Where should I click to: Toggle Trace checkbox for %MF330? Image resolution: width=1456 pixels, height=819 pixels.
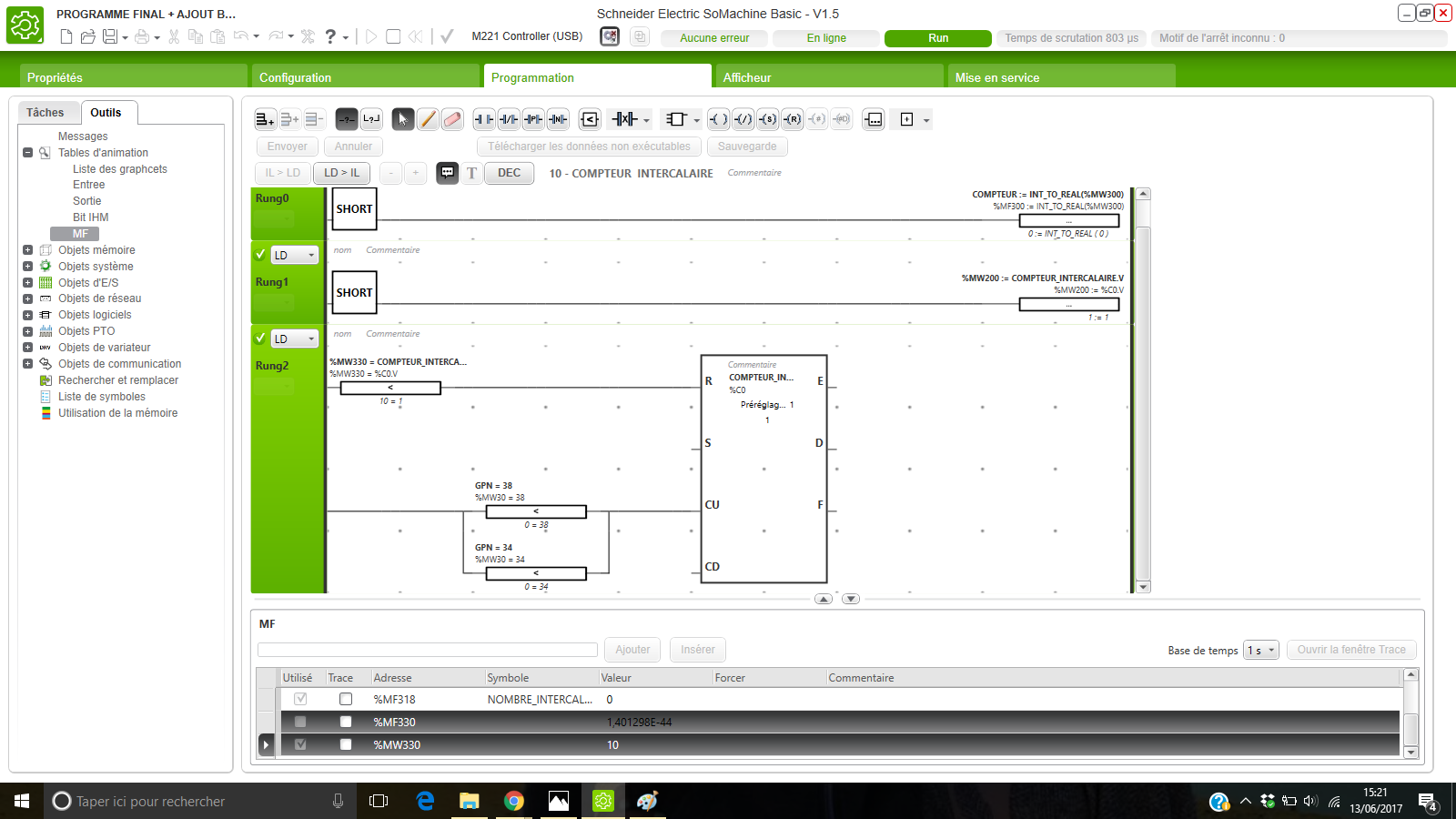click(346, 722)
